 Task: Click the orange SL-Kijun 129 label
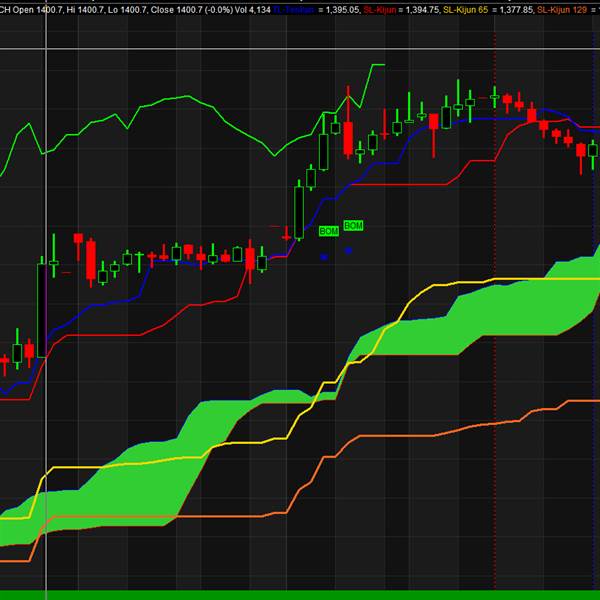(562, 10)
